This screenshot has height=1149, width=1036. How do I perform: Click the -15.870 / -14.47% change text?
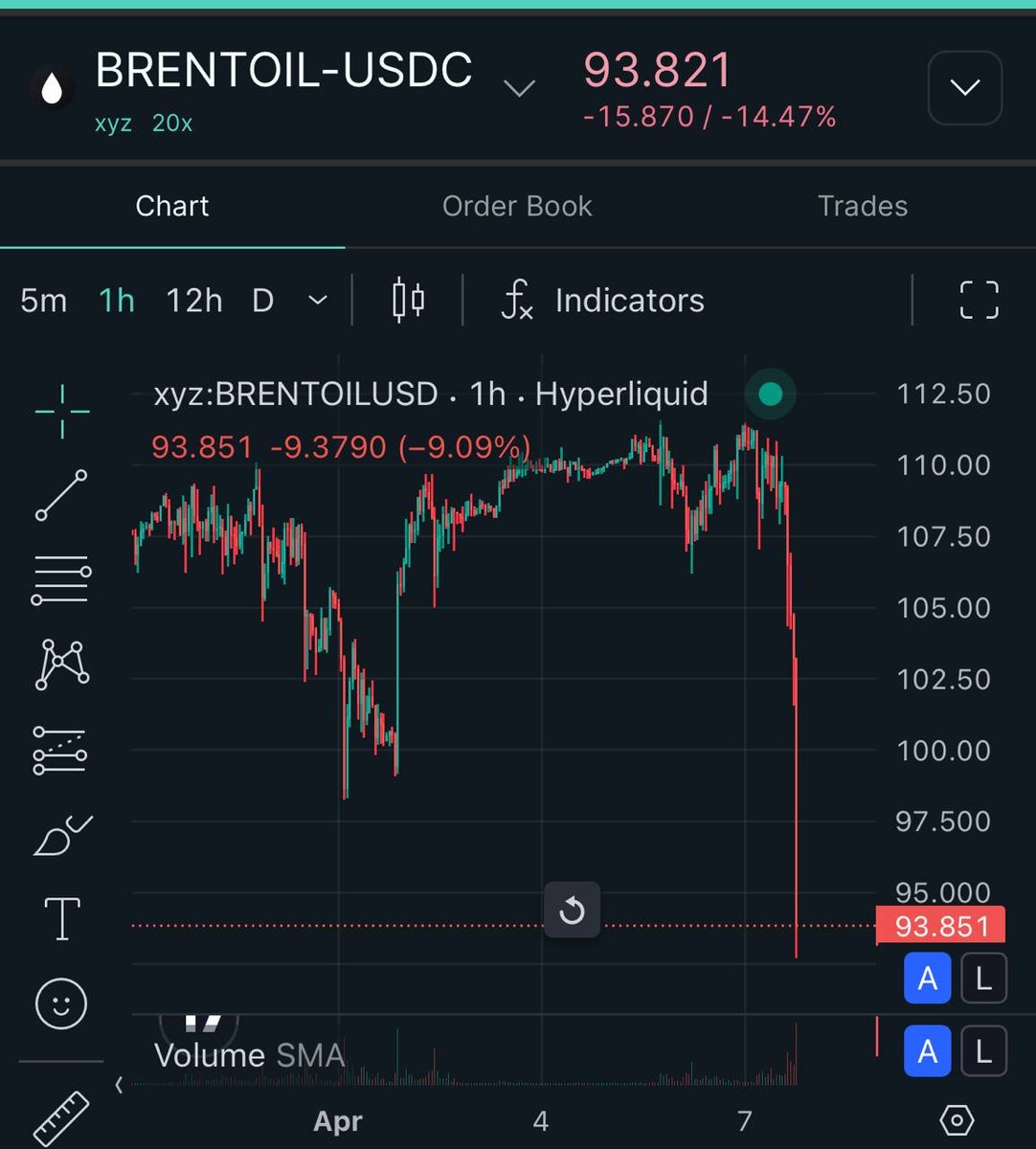pos(709,117)
